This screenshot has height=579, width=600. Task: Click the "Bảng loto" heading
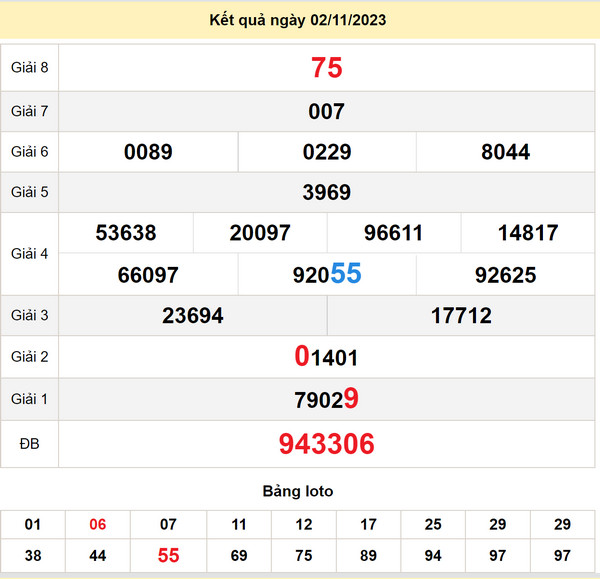tap(298, 491)
